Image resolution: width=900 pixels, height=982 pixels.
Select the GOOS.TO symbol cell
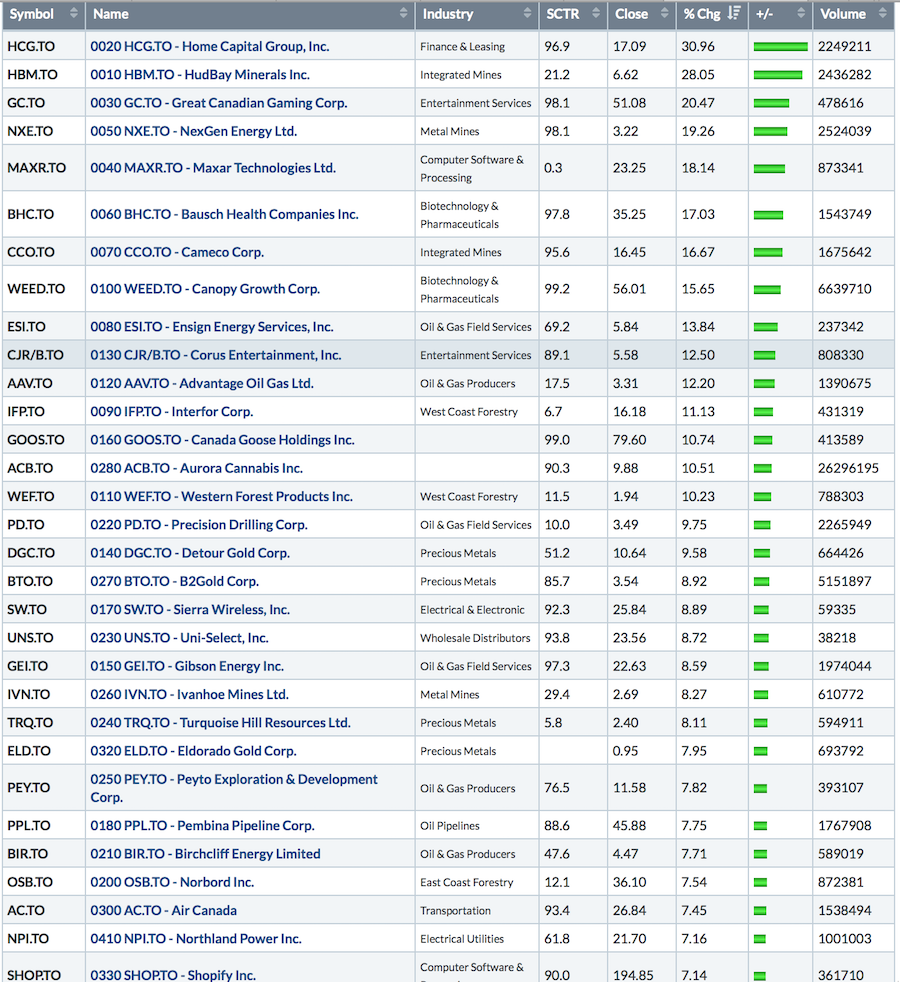coord(43,440)
